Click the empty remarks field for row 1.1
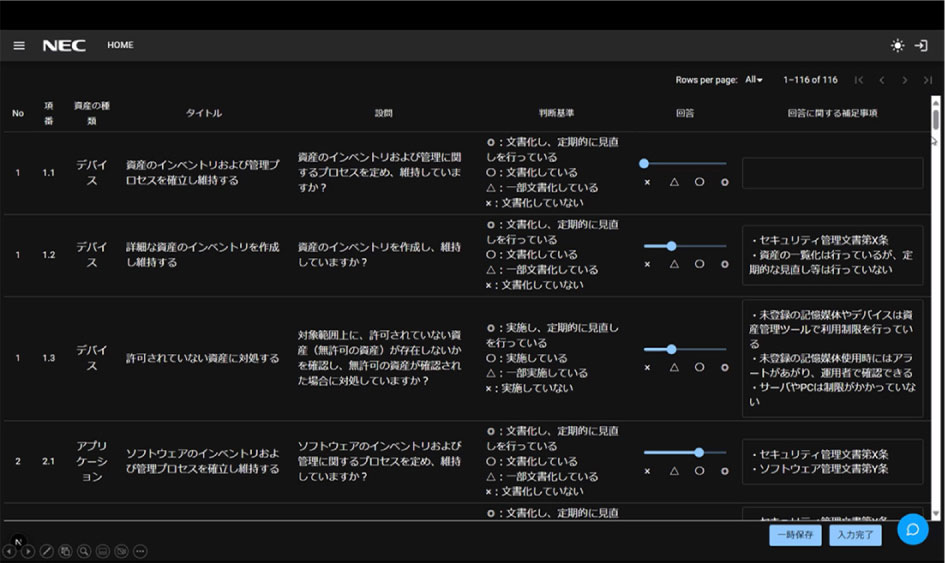The height and width of the screenshot is (563, 945). [832, 173]
